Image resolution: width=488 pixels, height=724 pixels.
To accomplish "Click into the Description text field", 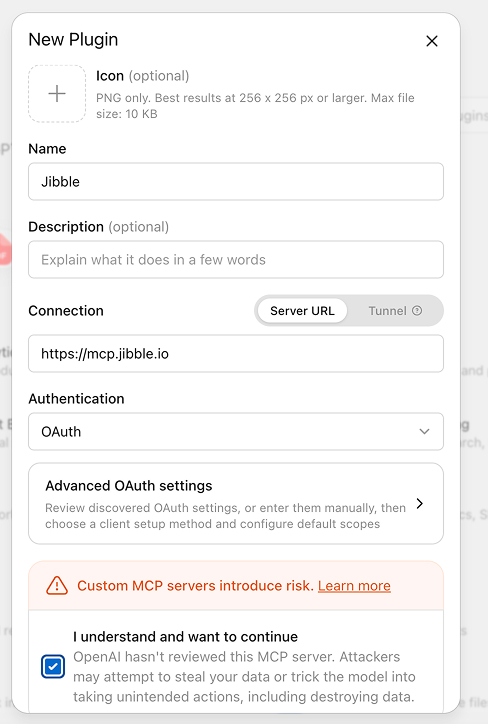I will [236, 259].
